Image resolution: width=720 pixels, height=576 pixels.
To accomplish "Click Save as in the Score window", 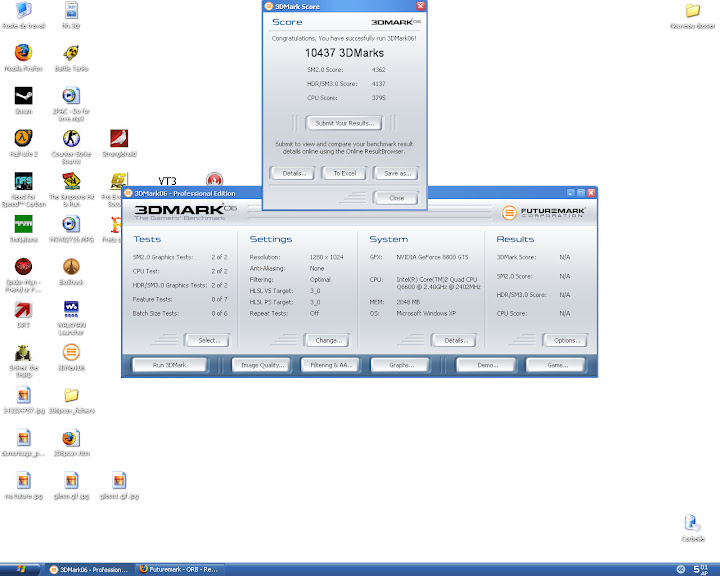I will (x=396, y=173).
